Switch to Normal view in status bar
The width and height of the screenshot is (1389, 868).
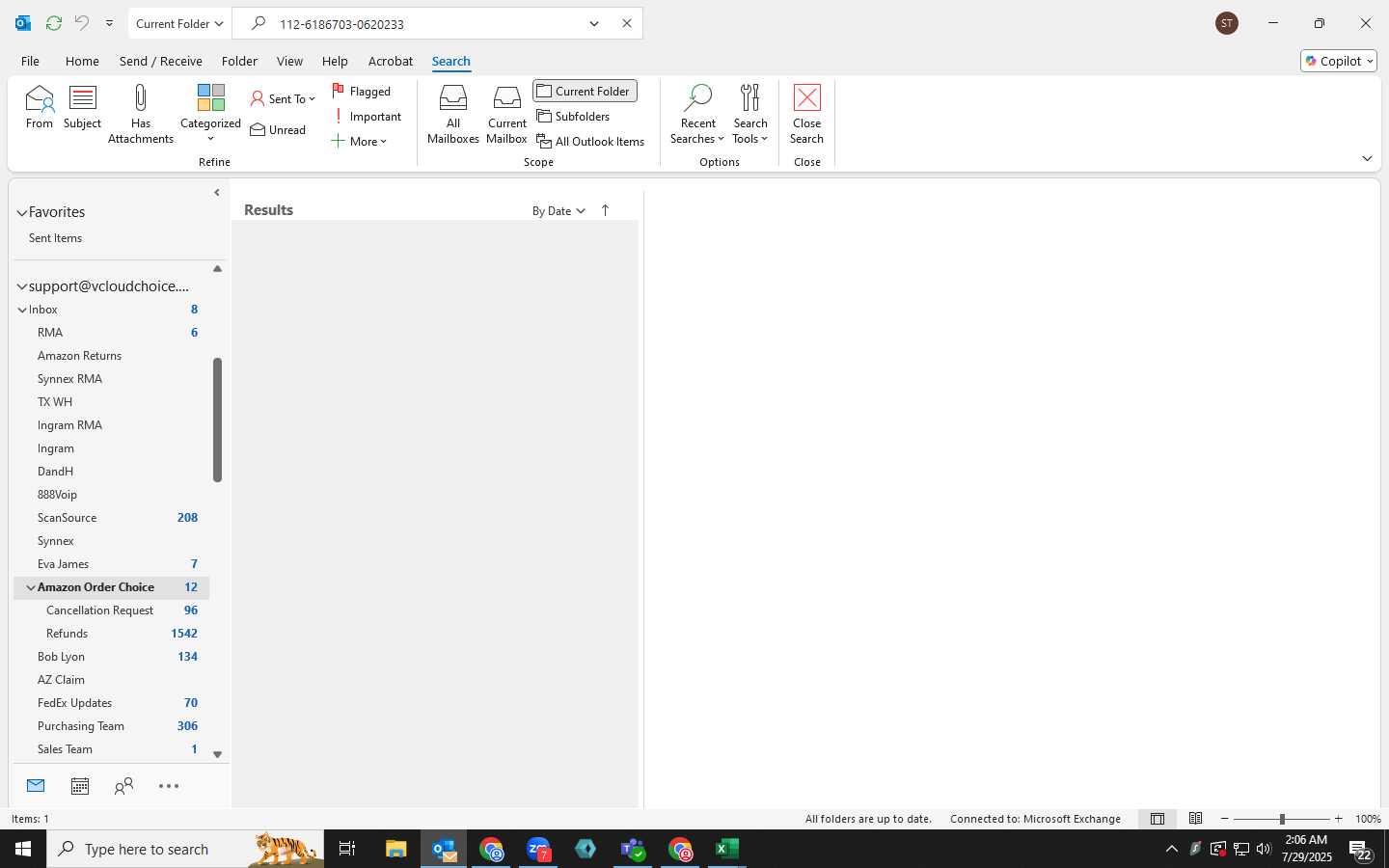[x=1157, y=819]
